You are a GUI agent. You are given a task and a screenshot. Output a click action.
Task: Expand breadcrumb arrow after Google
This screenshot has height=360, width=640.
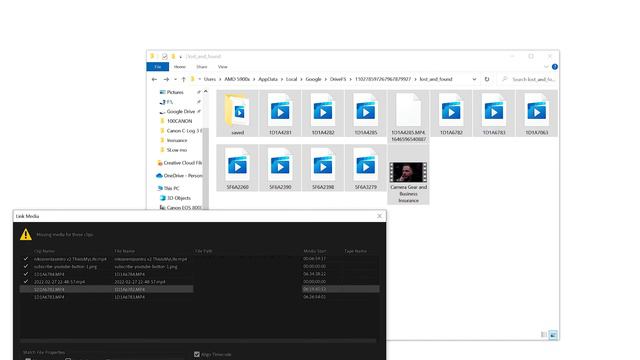point(326,79)
